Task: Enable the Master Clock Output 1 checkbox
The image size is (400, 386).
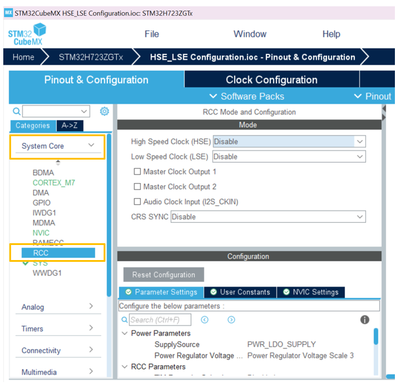Action: [137, 171]
